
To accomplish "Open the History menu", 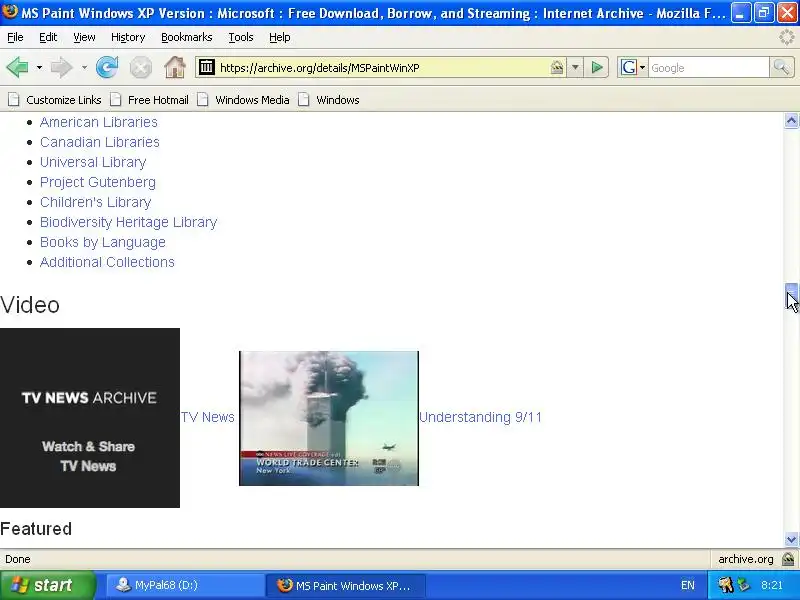I will point(128,37).
